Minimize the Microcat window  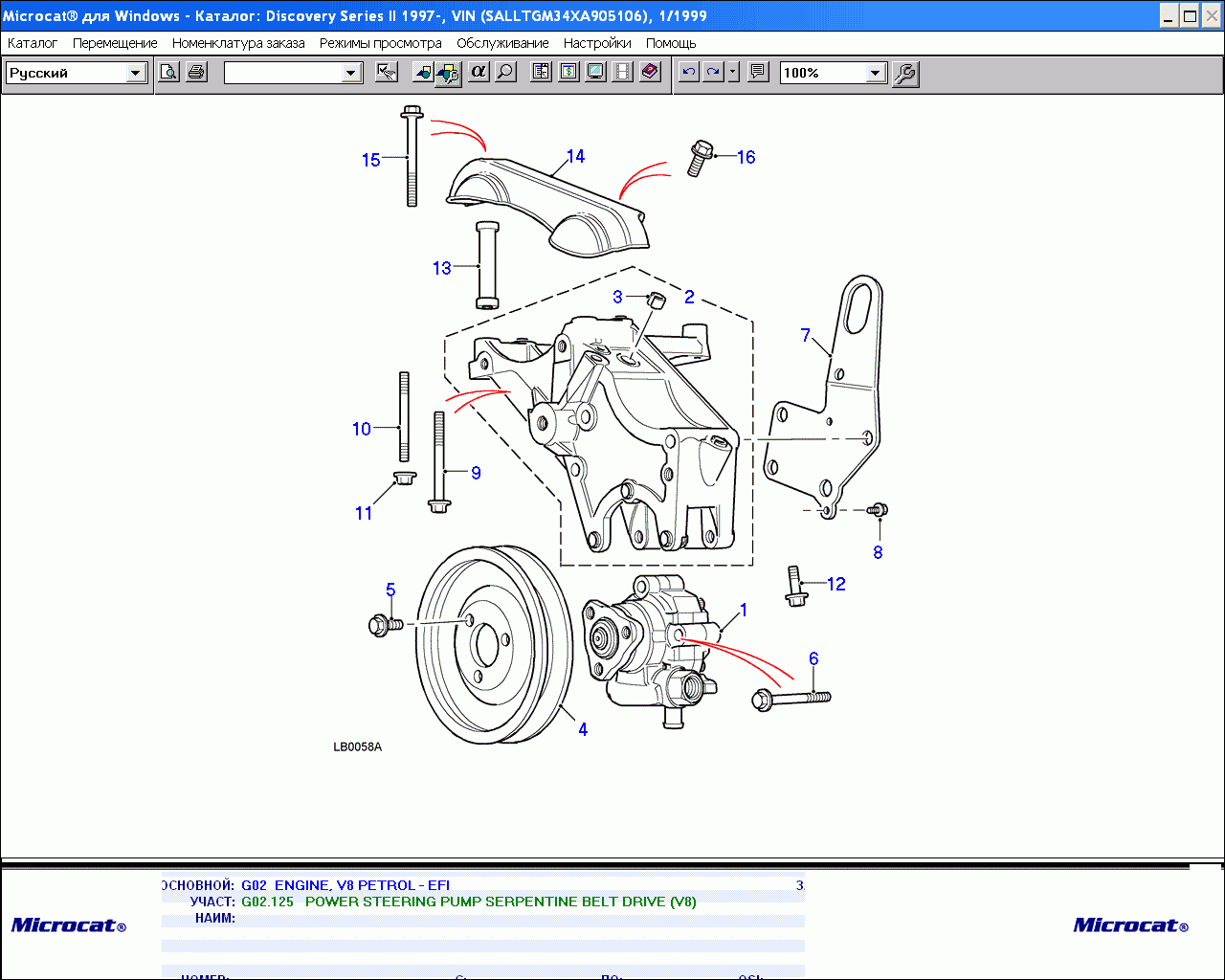click(1169, 15)
